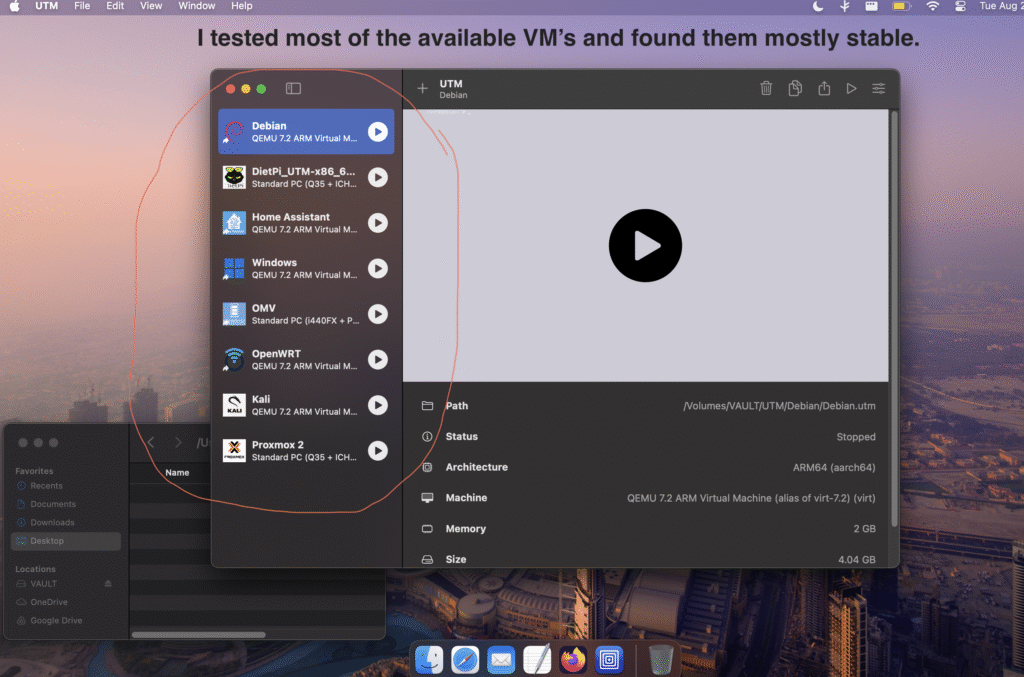Launch the Proxmox 2 VM play button
The height and width of the screenshot is (677, 1024).
(377, 450)
